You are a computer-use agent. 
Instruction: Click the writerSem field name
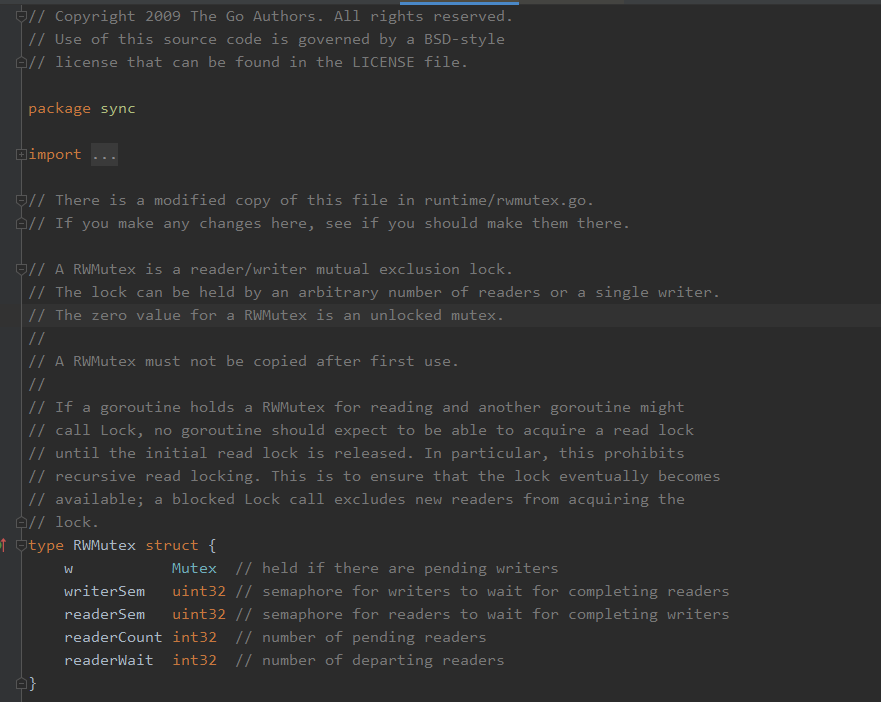click(x=104, y=591)
